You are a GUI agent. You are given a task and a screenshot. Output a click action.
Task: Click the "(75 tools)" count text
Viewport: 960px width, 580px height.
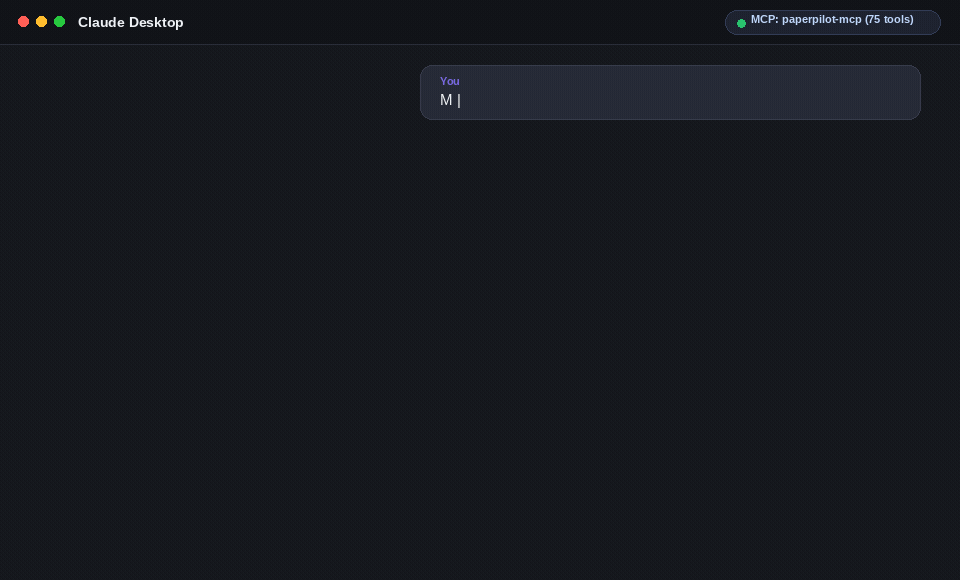889,20
